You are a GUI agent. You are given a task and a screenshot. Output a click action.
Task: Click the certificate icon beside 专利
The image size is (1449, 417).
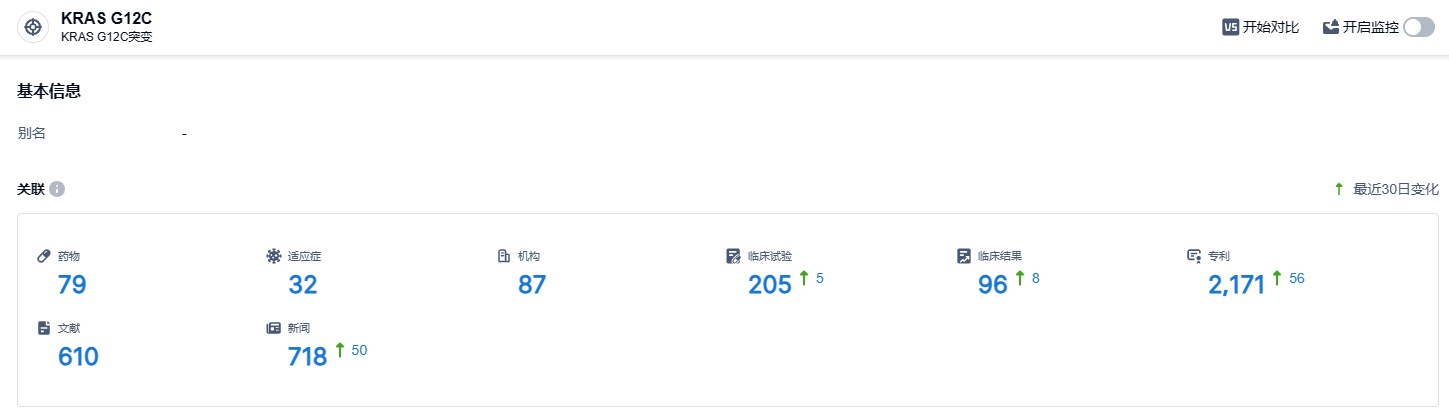(1194, 256)
